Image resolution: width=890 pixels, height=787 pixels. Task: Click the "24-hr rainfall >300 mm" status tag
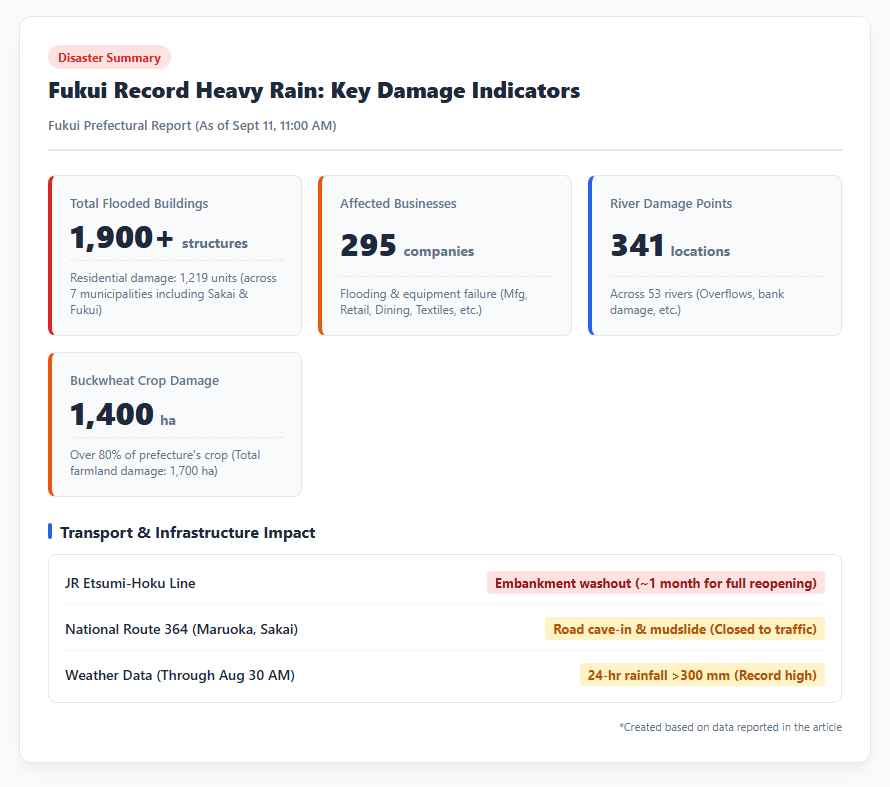(702, 675)
